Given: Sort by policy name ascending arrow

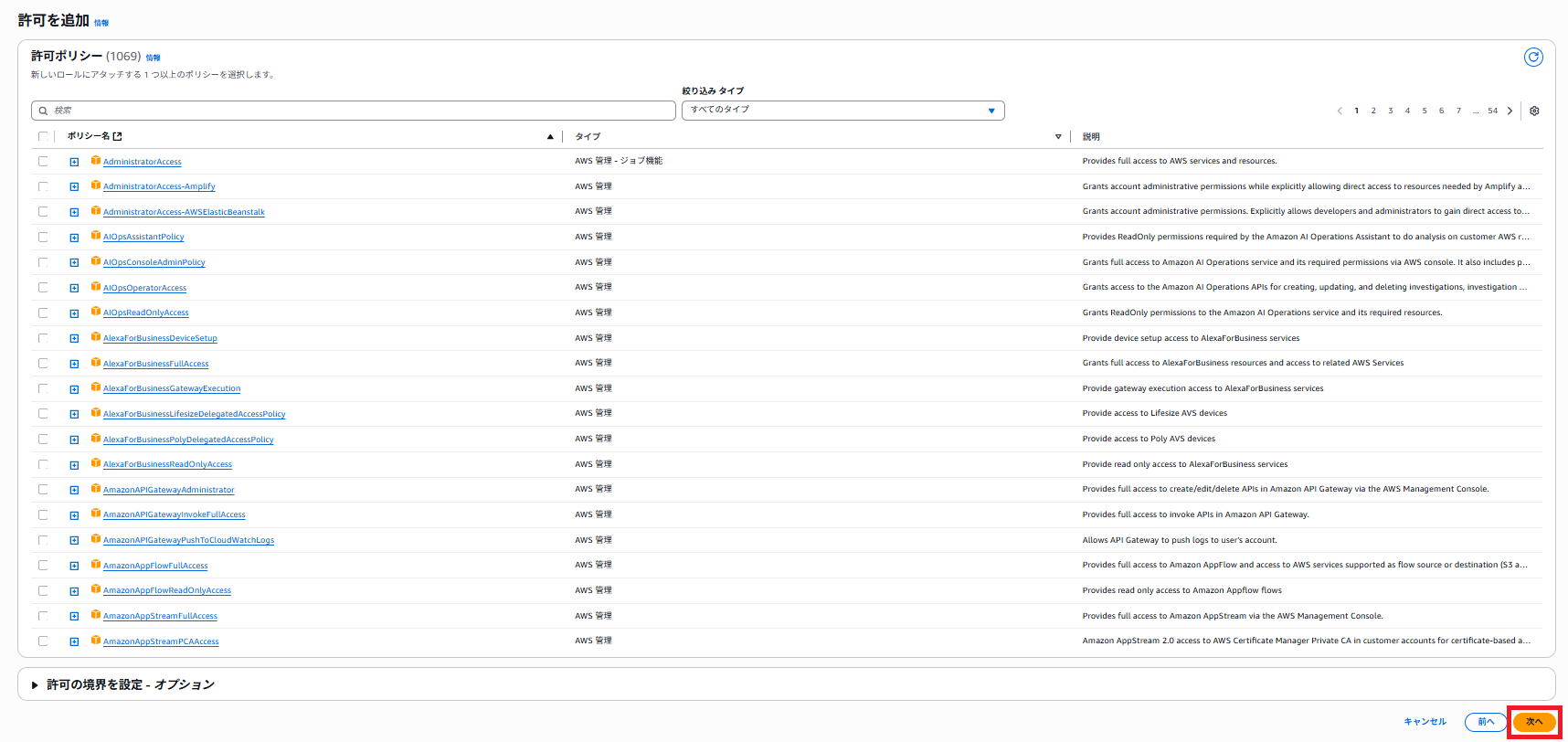Looking at the screenshot, I should click(x=550, y=137).
